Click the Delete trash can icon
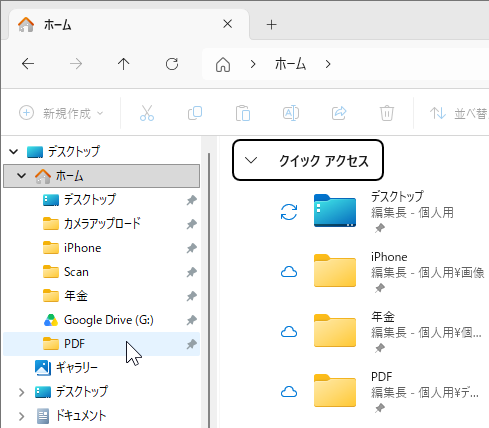Screen dimensions: 489x428 [387, 113]
